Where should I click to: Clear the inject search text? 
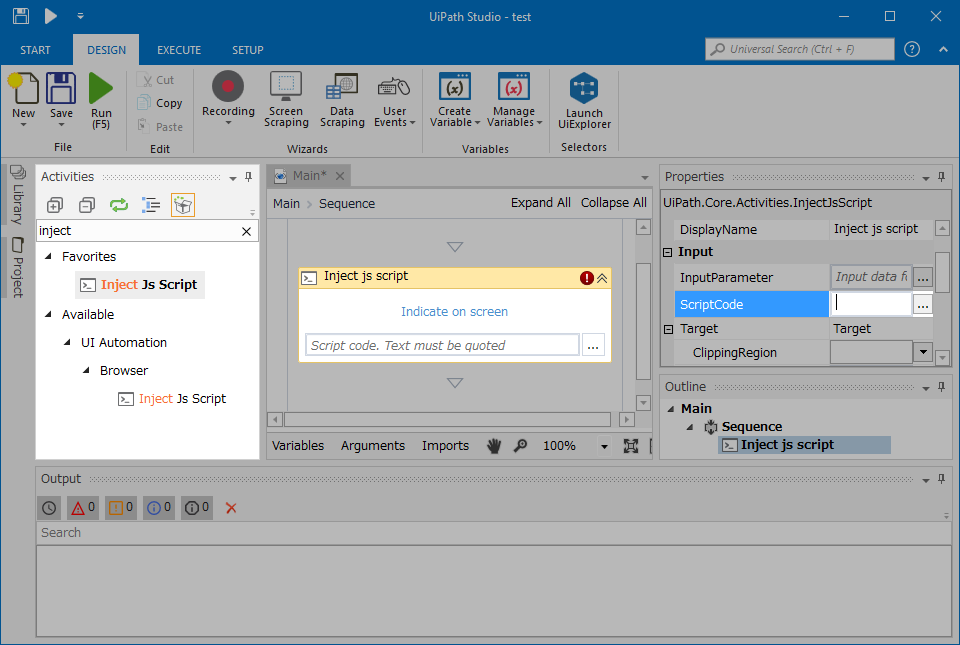pos(246,231)
